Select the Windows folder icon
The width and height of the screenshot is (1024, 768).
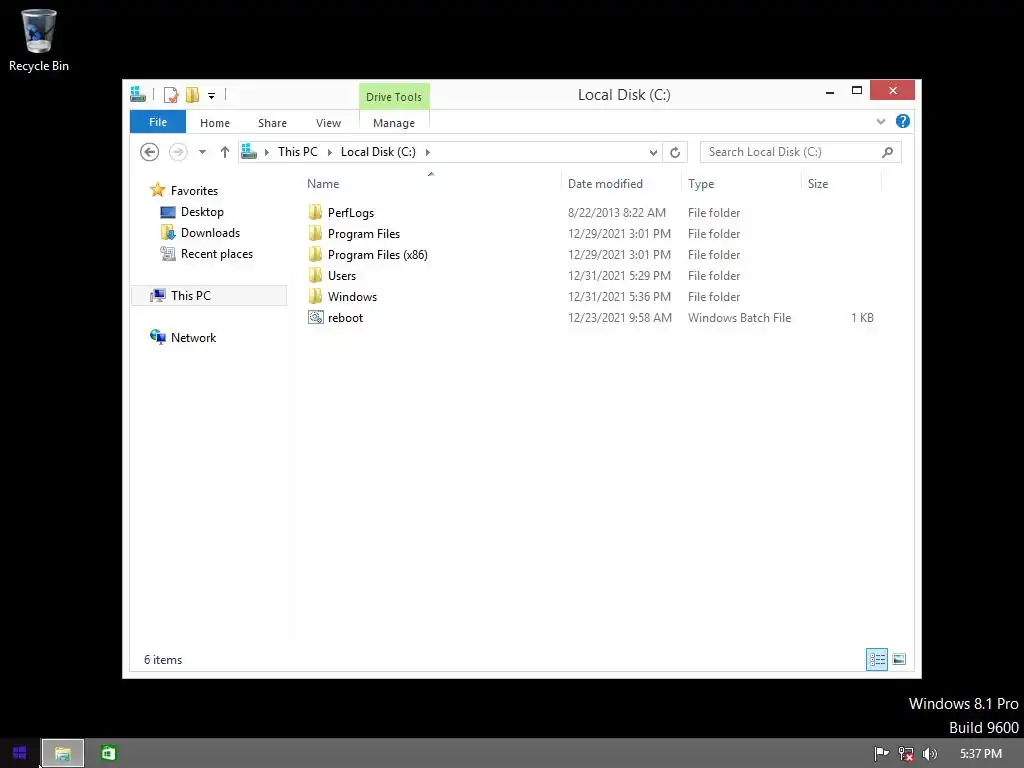(x=315, y=296)
